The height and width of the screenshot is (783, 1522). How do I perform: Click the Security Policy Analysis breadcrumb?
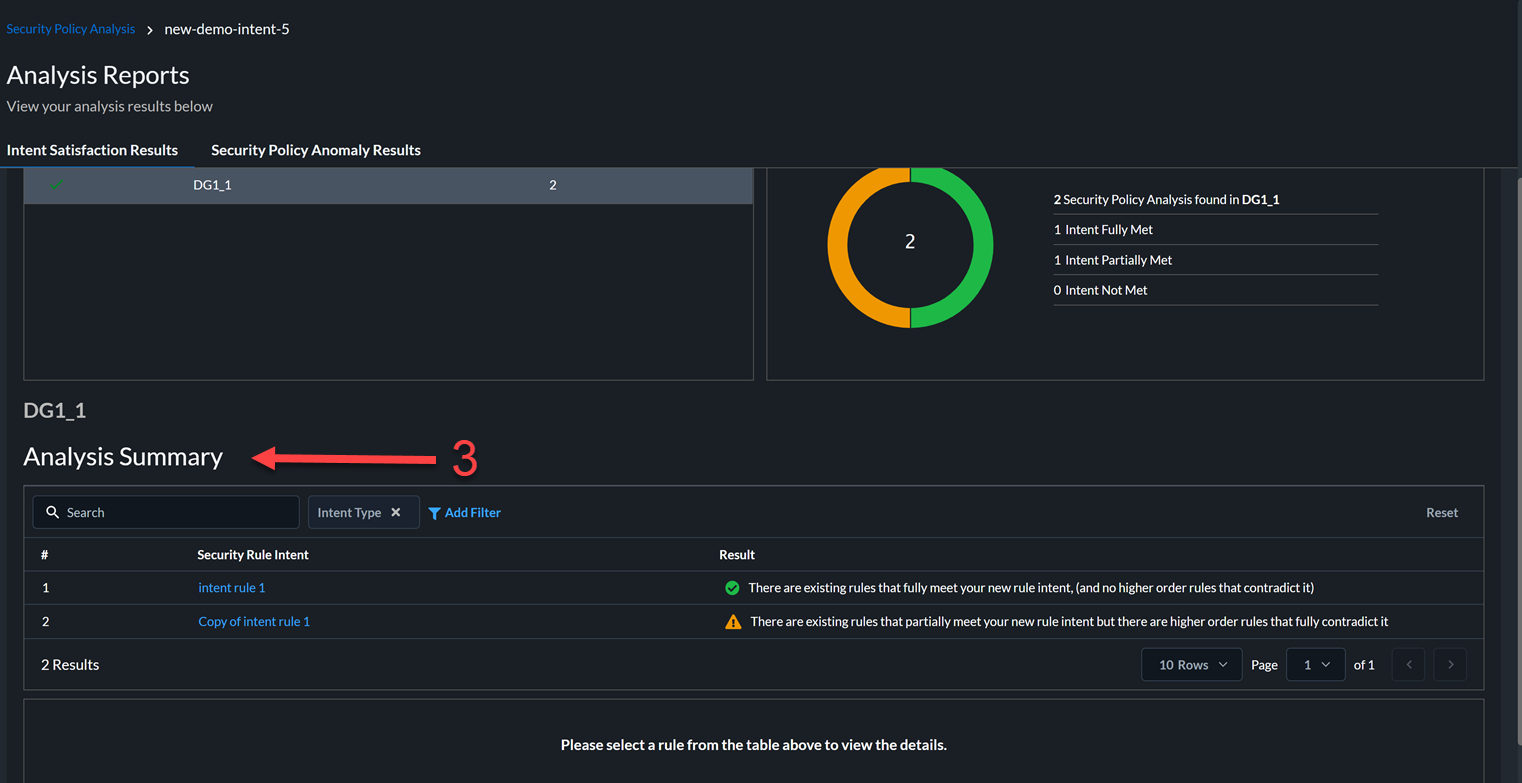point(71,29)
